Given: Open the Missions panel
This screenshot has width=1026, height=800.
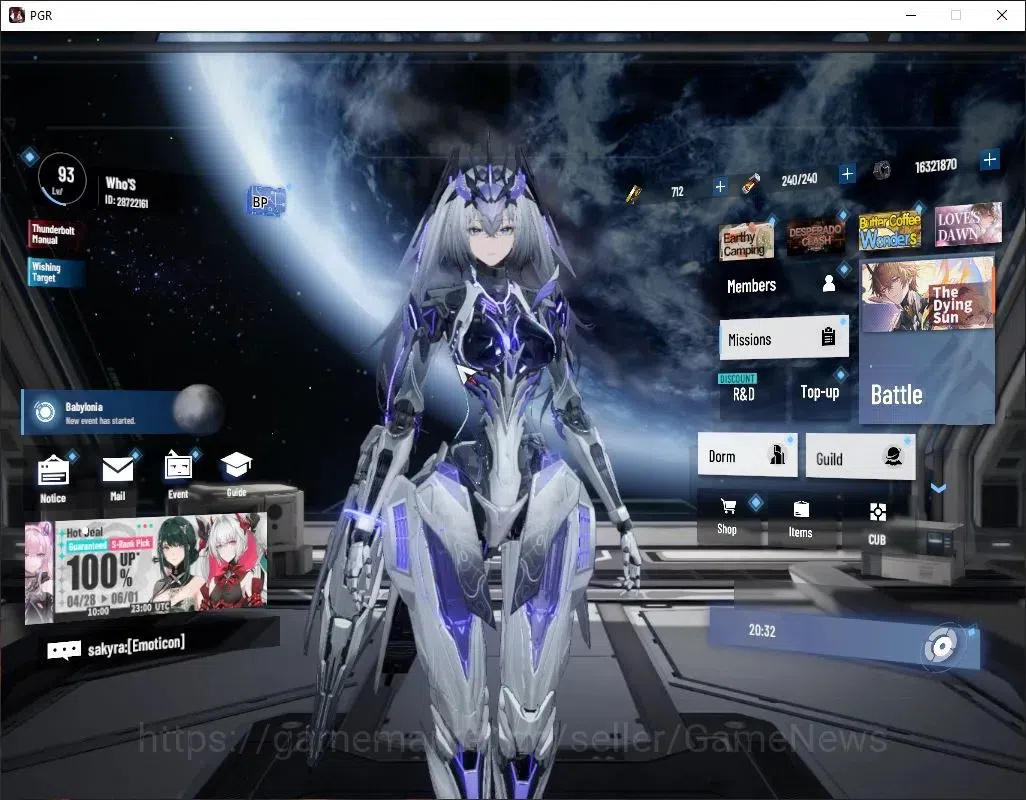Looking at the screenshot, I should [x=784, y=338].
